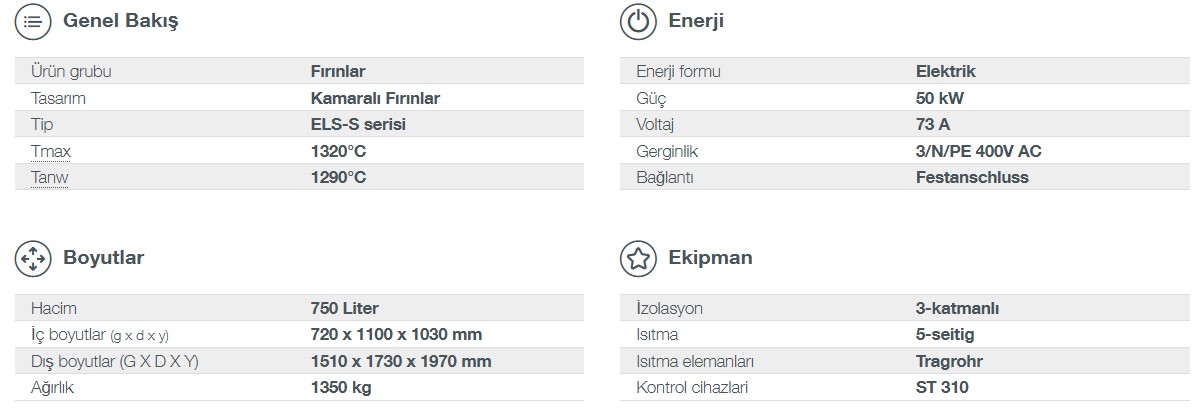
Task: Click the ELS-S serisi type value
Action: (x=358, y=124)
